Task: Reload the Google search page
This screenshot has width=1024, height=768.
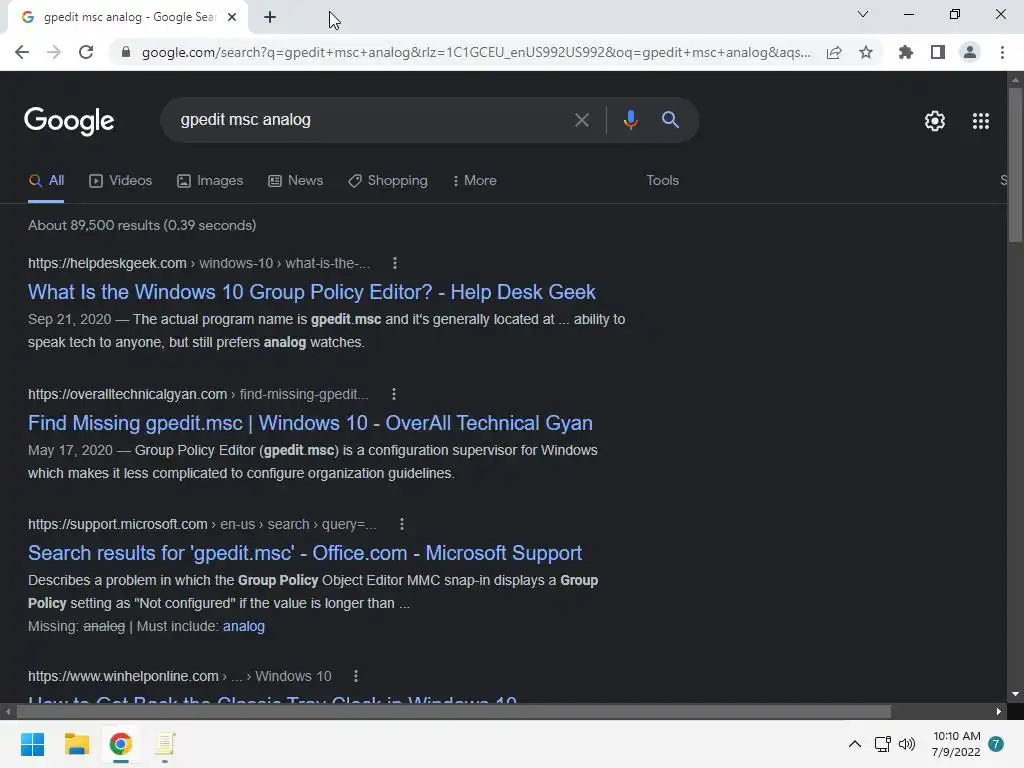Action: 86,52
